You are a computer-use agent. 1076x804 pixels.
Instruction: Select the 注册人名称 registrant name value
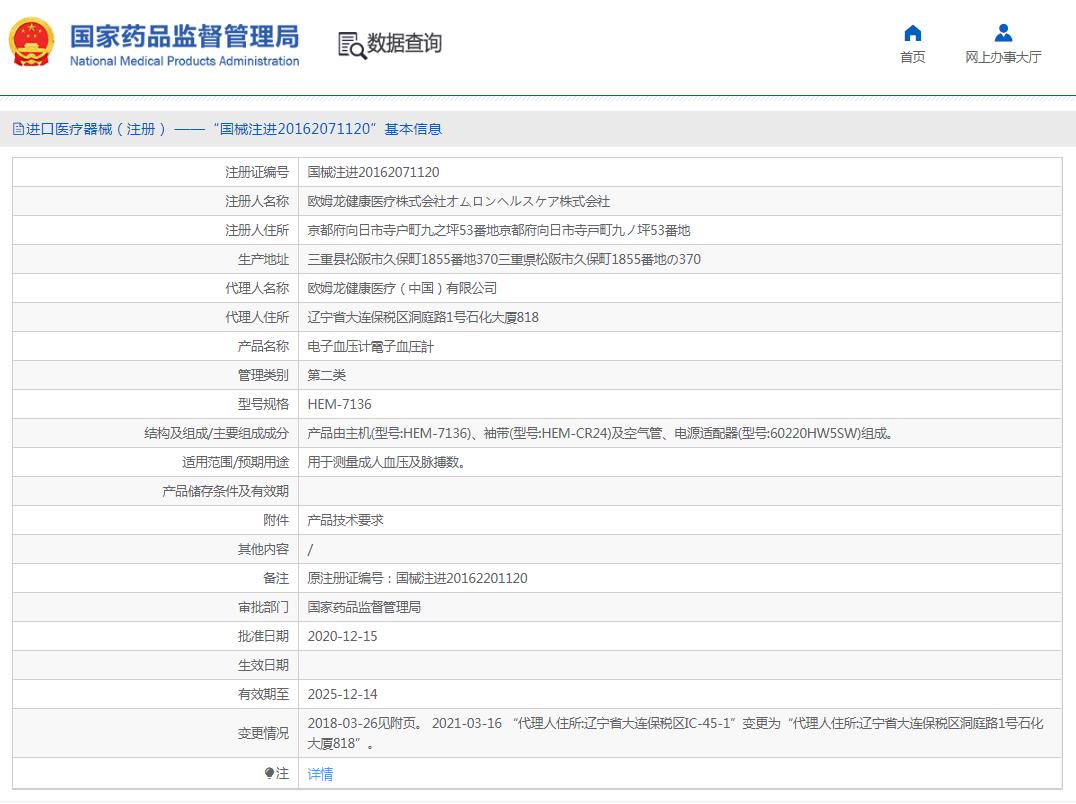point(458,201)
